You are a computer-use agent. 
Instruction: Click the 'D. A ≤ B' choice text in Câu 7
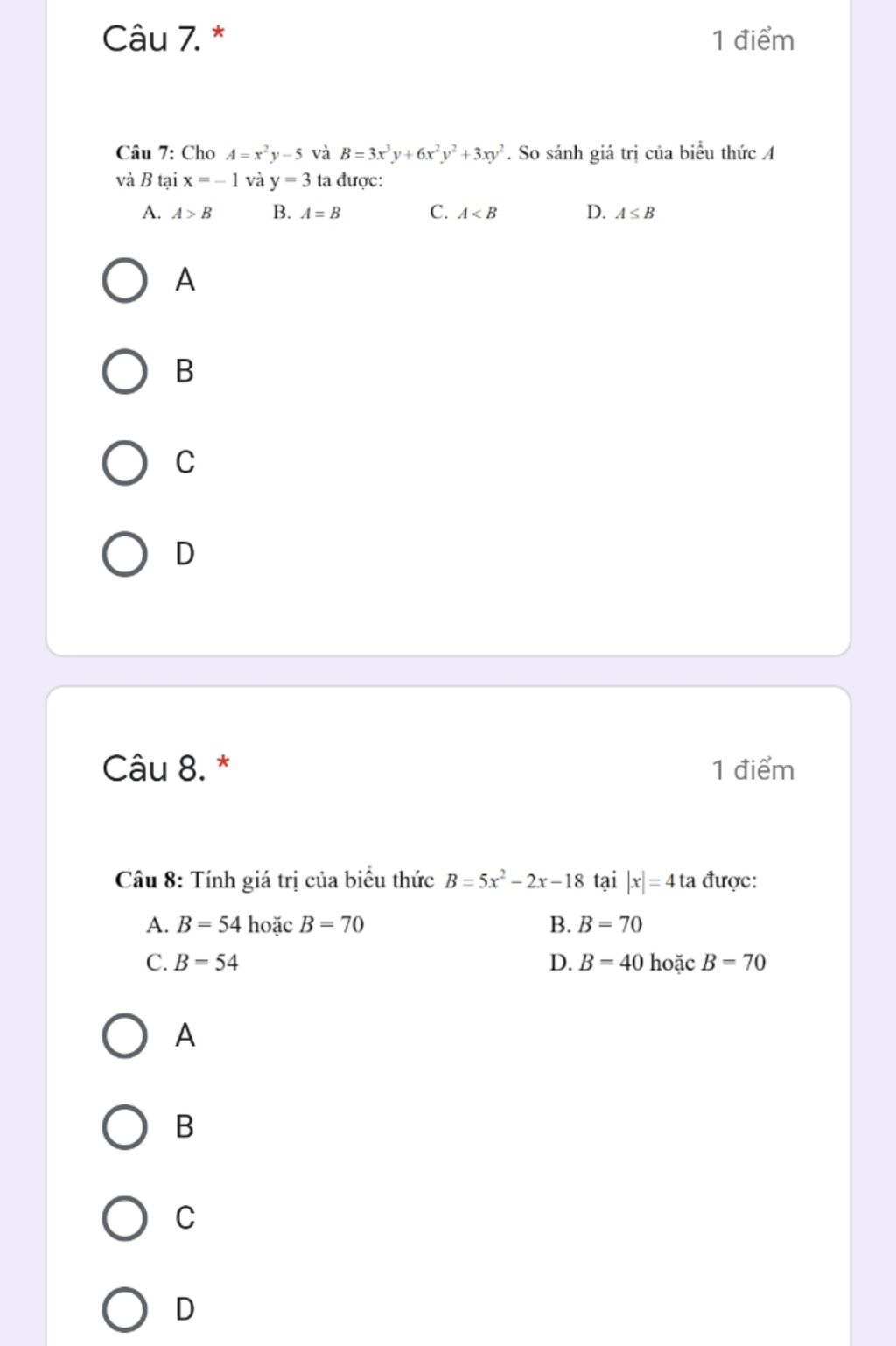pos(620,212)
